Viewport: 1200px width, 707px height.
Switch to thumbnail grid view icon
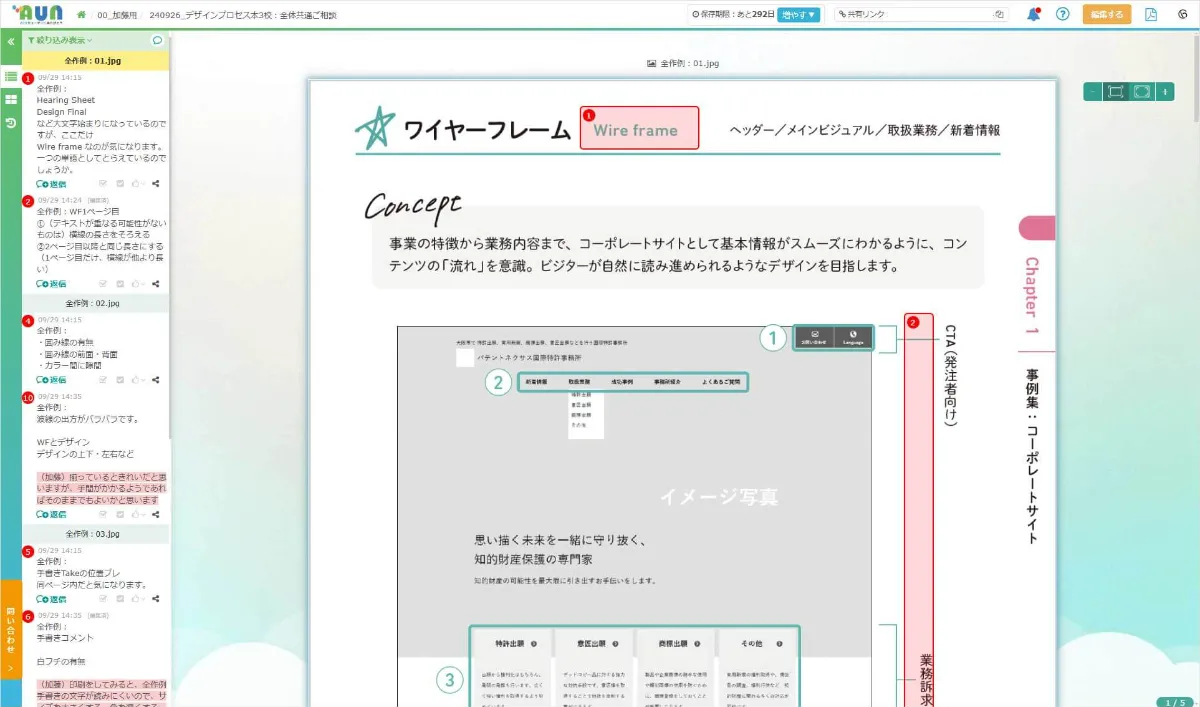(x=11, y=100)
